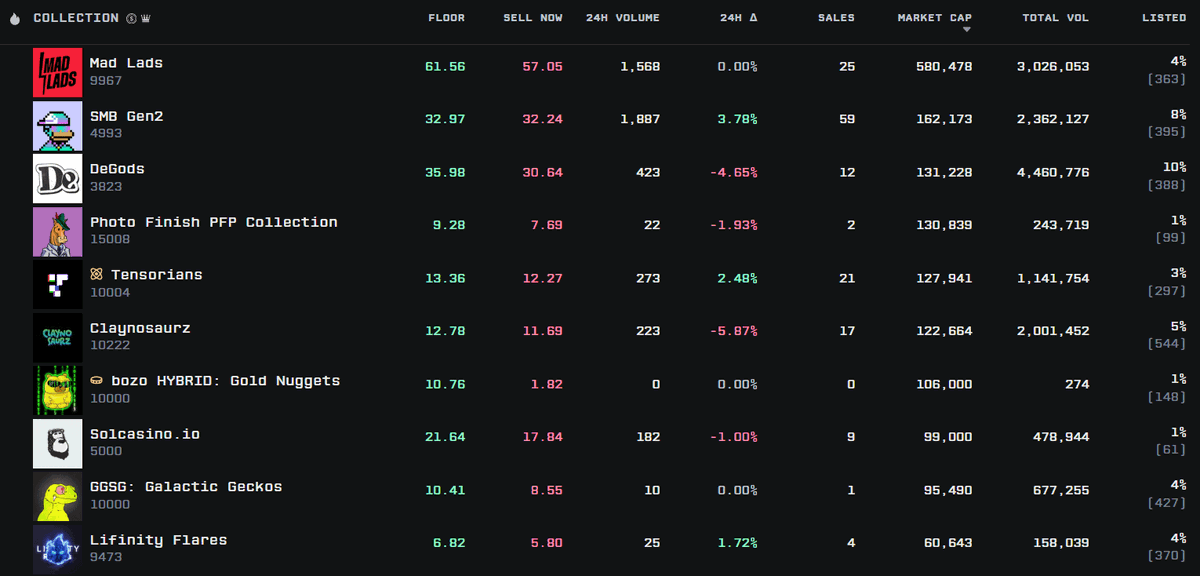Screen dimensions: 1200x576
Task: Click the flame trending icon
Action: (14, 17)
